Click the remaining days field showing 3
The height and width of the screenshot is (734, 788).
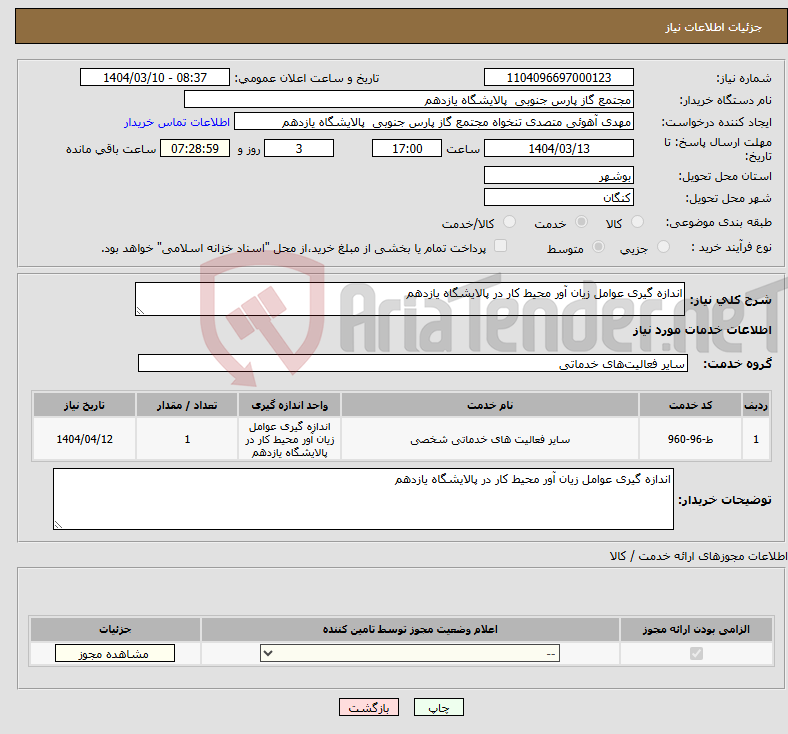pos(299,148)
